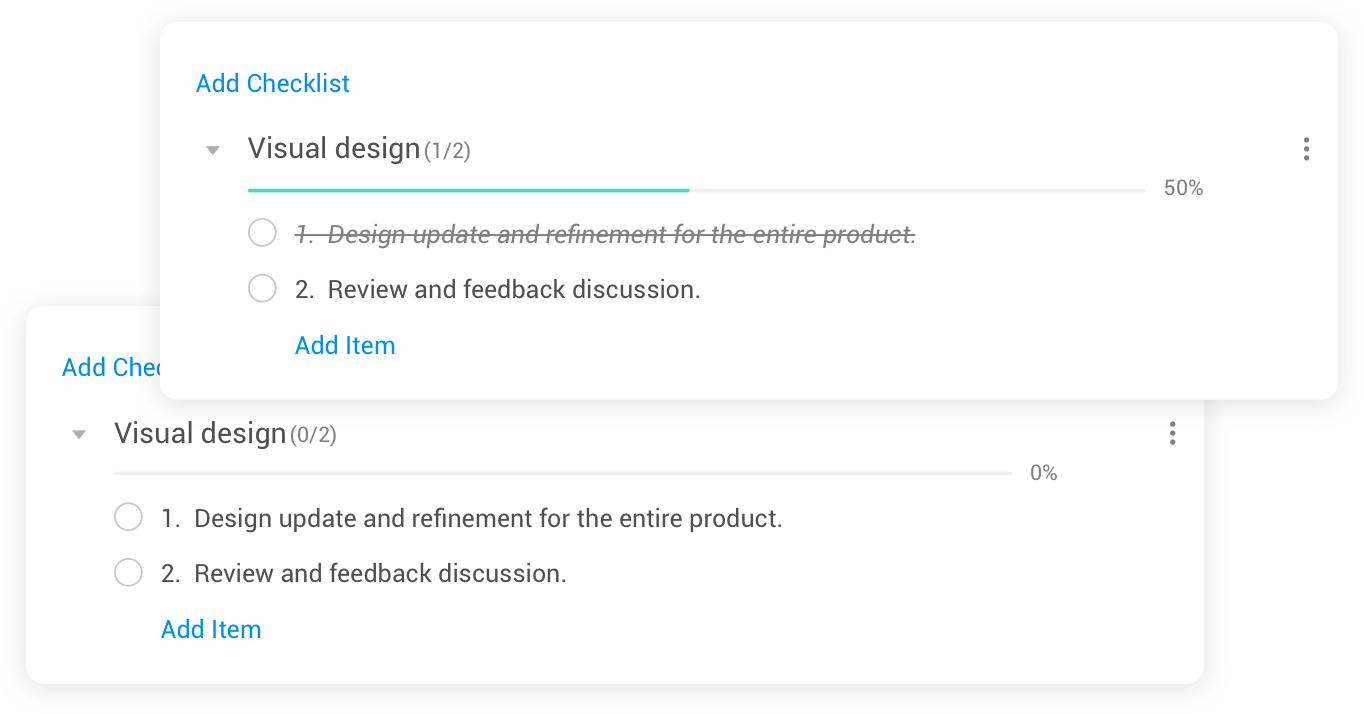
Task: Collapse the Visual design (0/2) checklist arrow
Action: 79,435
